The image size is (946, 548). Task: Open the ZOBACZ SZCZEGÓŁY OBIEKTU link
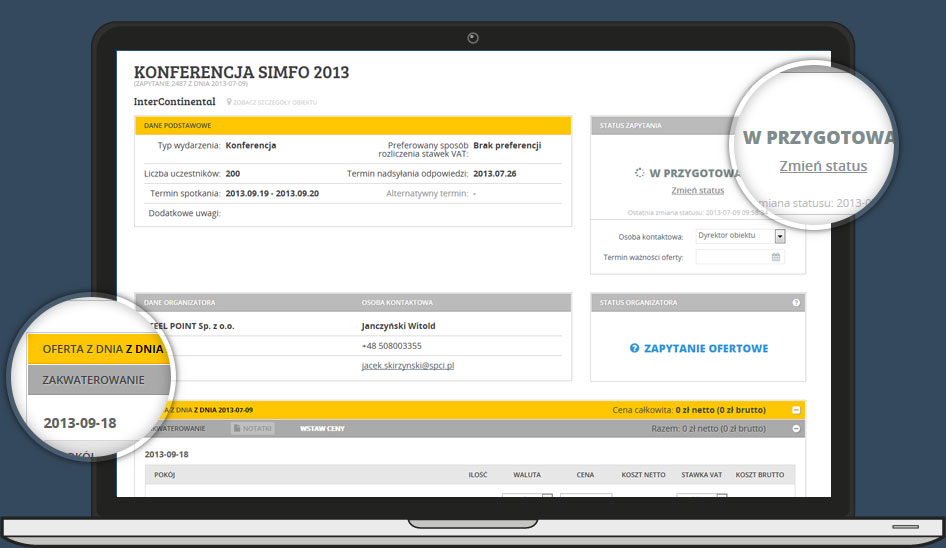275,103
